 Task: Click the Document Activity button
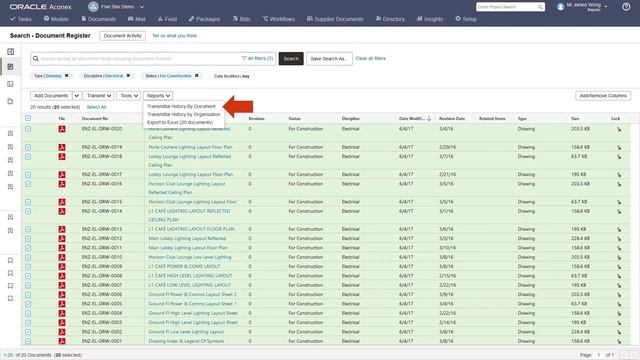pos(122,36)
